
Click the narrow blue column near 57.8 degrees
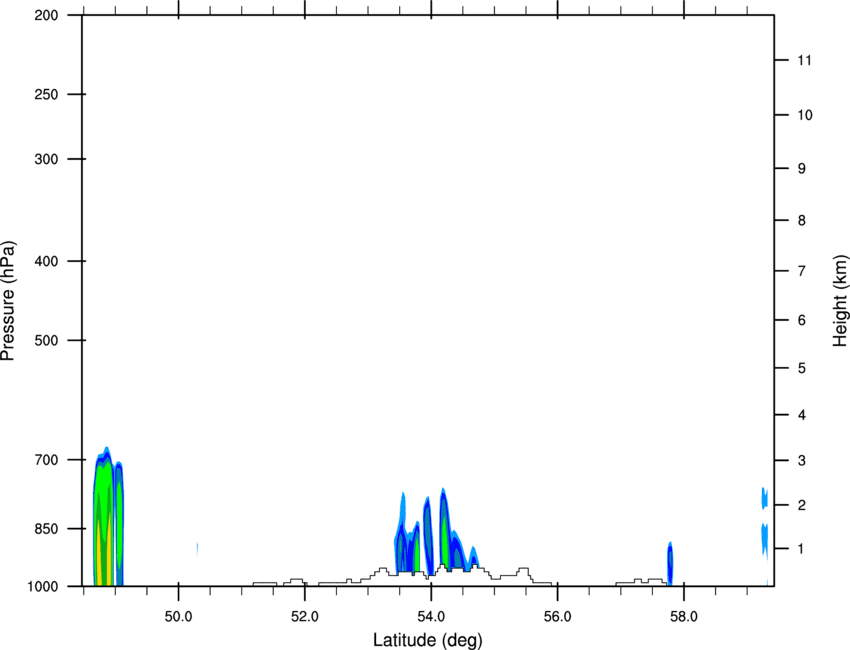(x=670, y=564)
